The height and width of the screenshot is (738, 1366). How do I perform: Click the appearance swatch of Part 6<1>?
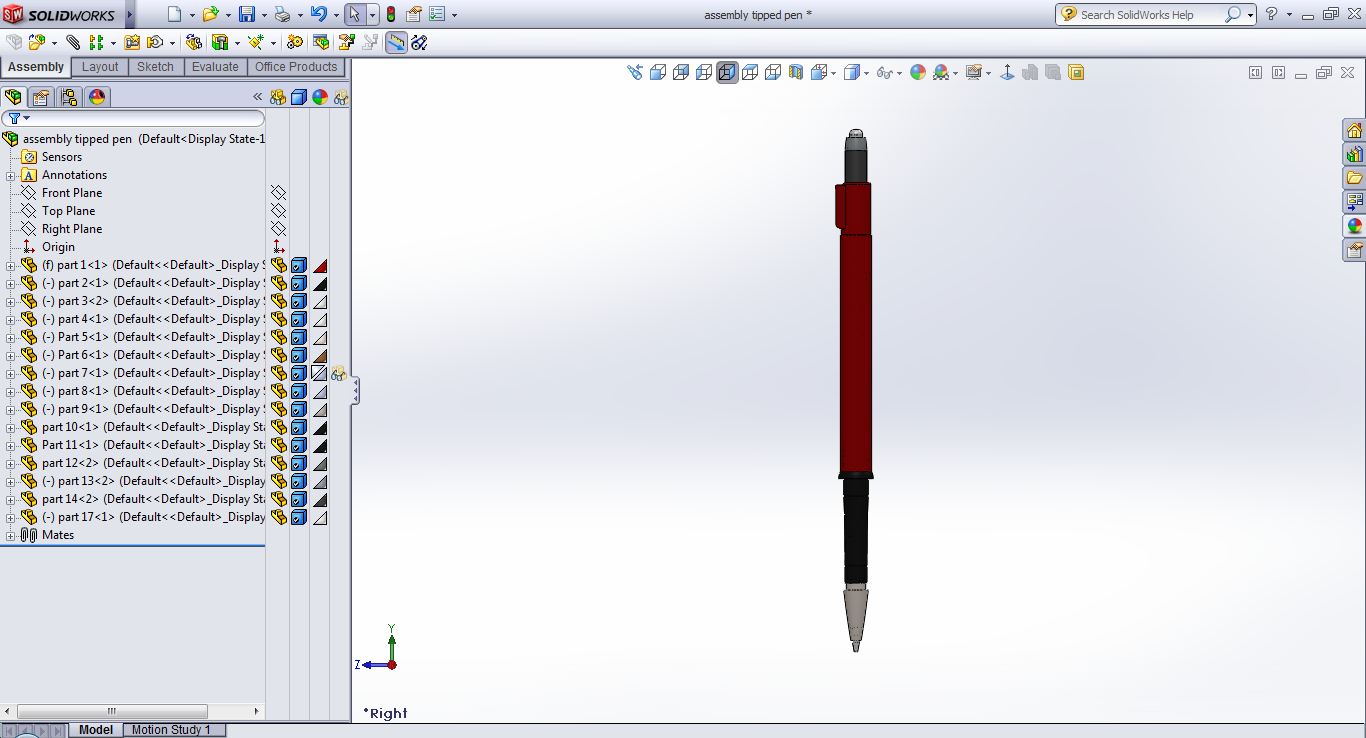(x=320, y=356)
